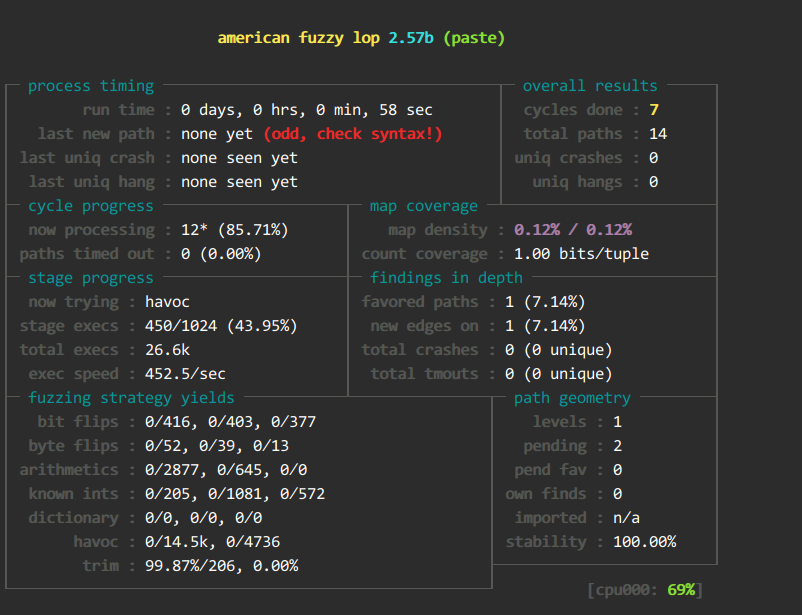Click the 'last uniq hang' label
This screenshot has height=615, width=802.
(92, 182)
